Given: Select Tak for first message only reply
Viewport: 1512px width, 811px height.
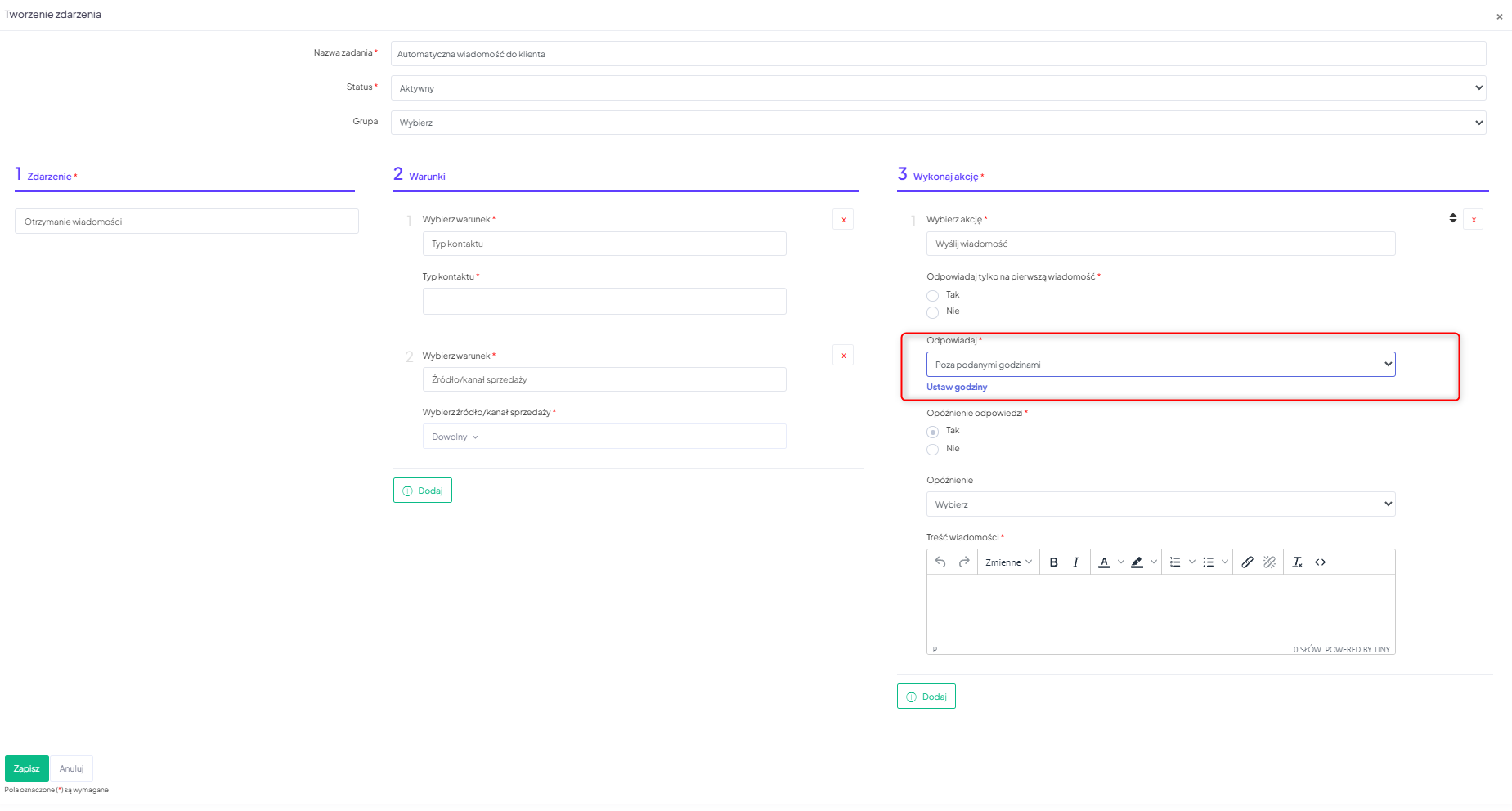Looking at the screenshot, I should [932, 296].
